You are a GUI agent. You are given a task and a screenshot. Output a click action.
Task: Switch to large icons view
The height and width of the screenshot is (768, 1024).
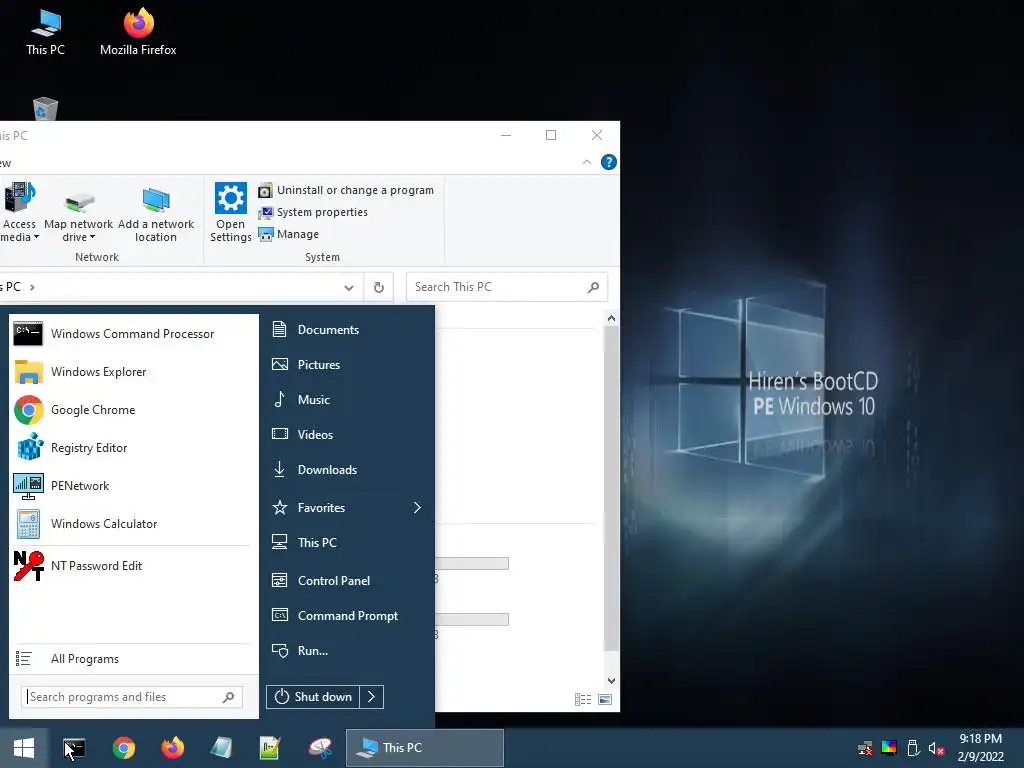click(x=605, y=699)
